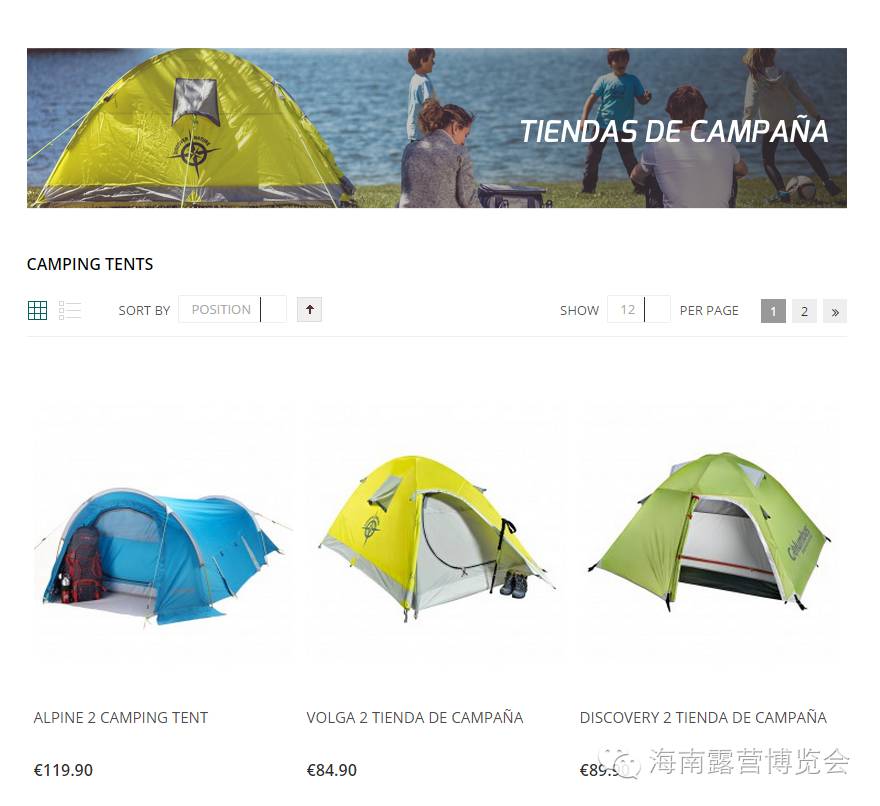This screenshot has width=880, height=806.
Task: Open Discovery 2 Tienda de Campaña link
Action: tap(703, 717)
